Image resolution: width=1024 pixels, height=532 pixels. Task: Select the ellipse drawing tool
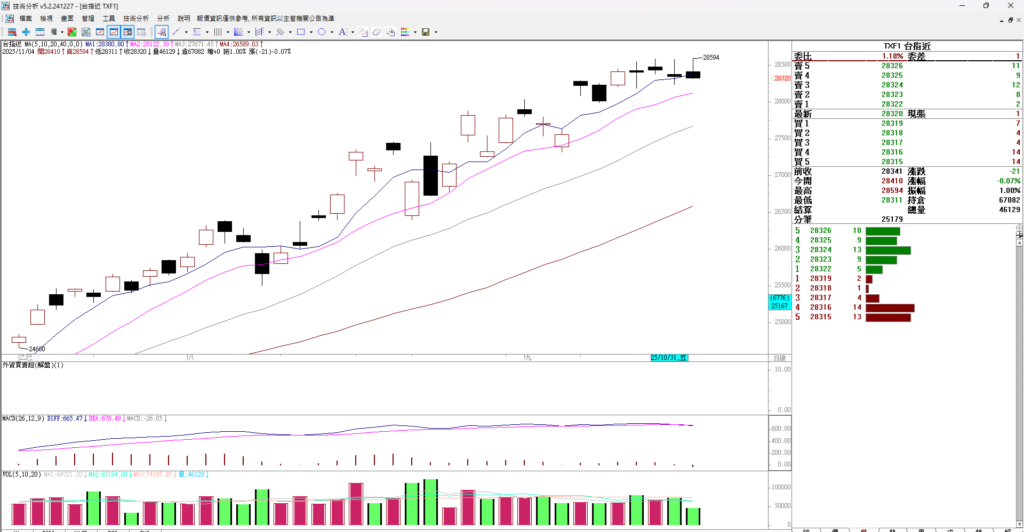coord(321,32)
